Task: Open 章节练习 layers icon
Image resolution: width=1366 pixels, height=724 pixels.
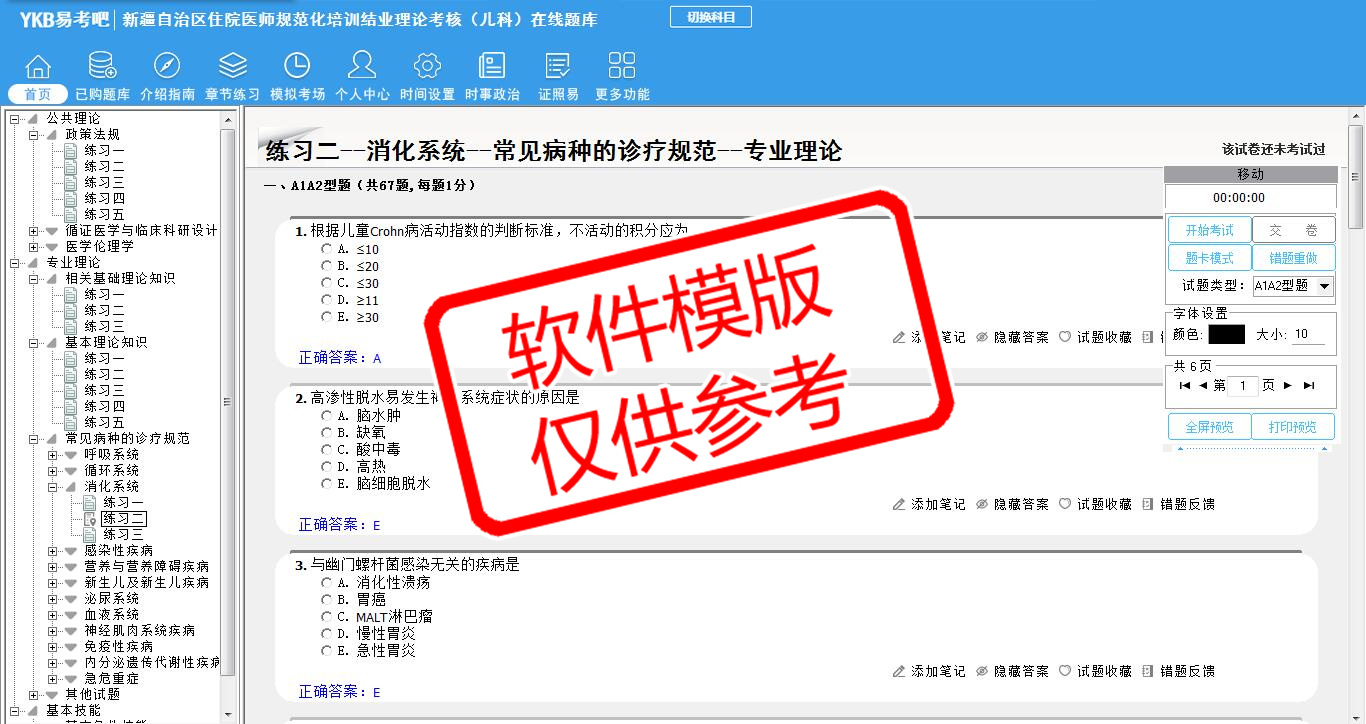Action: click(x=232, y=67)
